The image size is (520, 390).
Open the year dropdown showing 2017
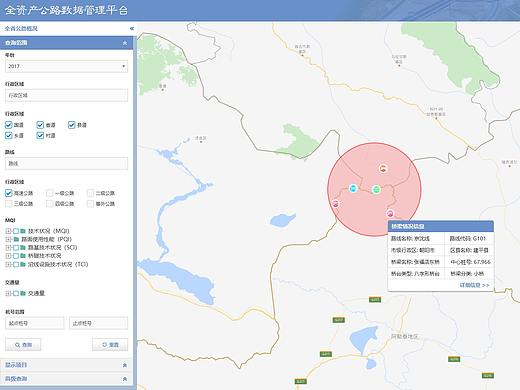(x=66, y=66)
